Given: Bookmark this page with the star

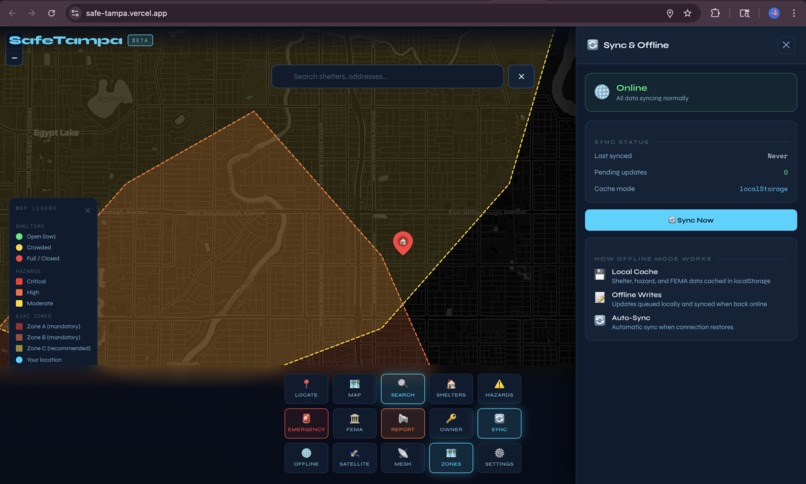Looking at the screenshot, I should 687,13.
